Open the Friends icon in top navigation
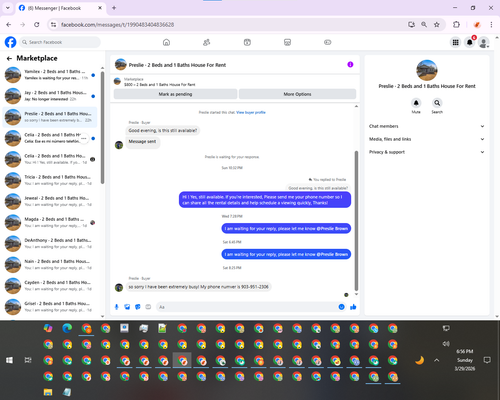 coord(207,42)
